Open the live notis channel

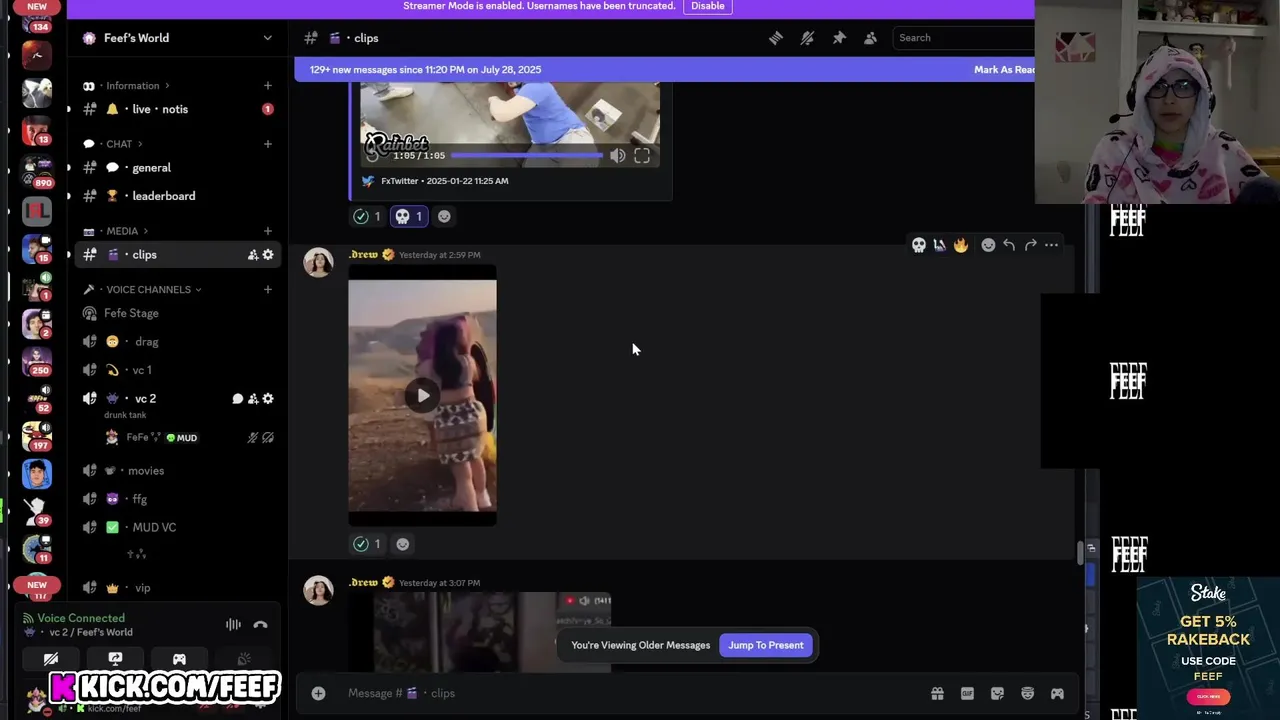tap(178, 109)
